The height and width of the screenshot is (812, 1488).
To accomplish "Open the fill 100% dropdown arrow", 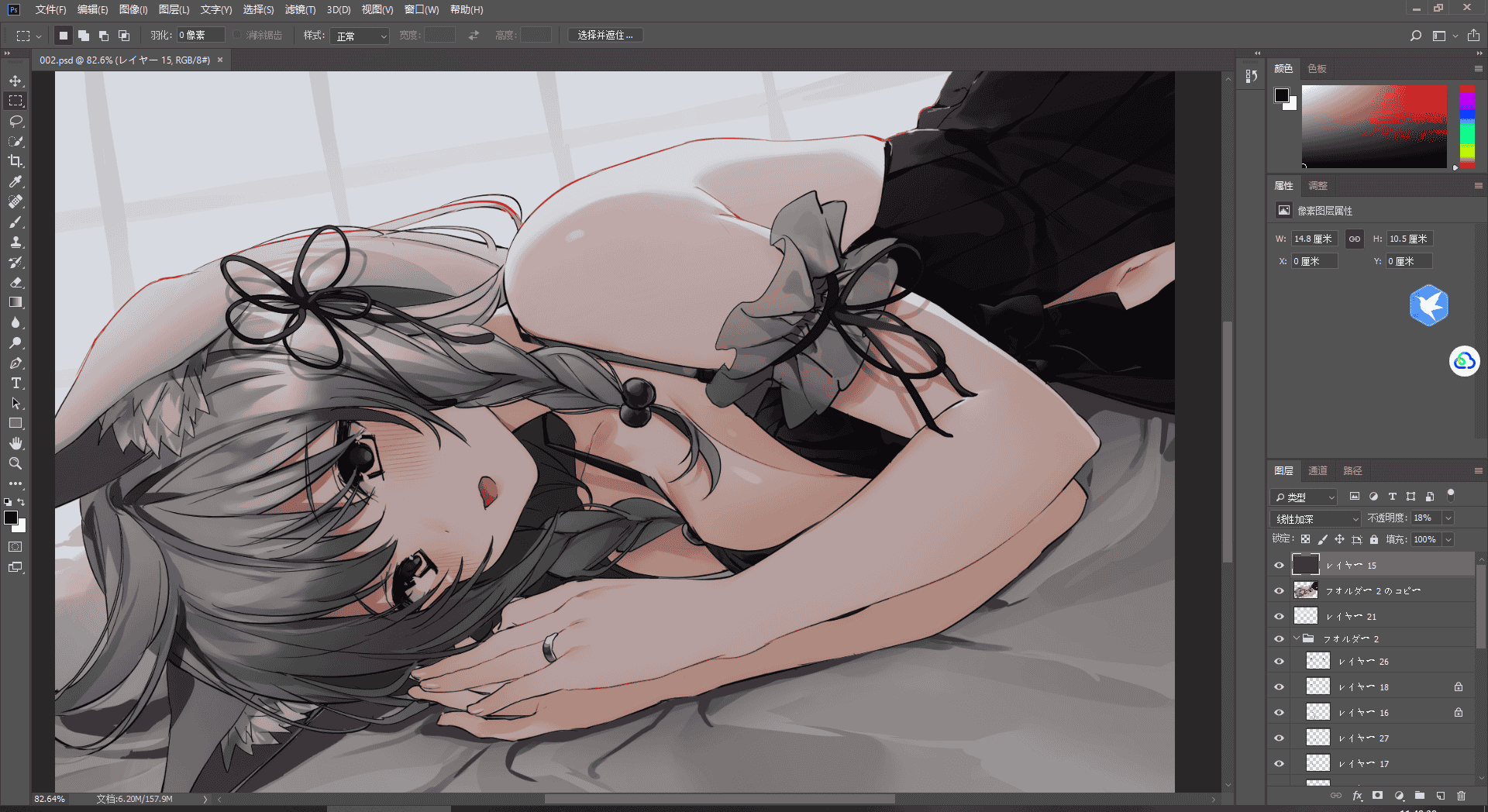I will pos(1448,539).
